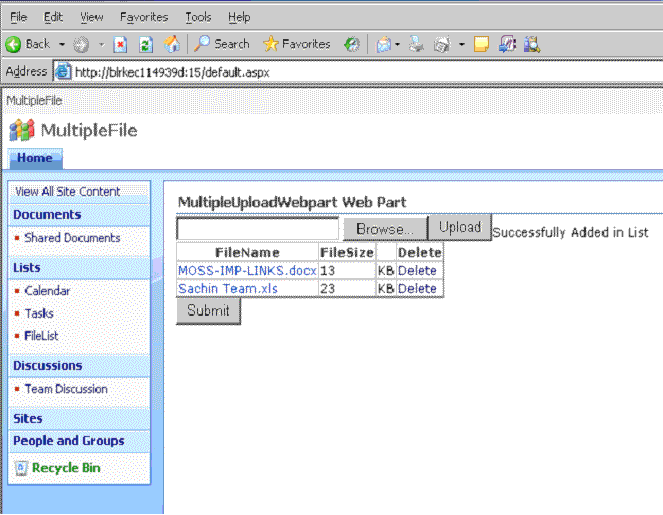Open the Favorites menu

(x=144, y=17)
